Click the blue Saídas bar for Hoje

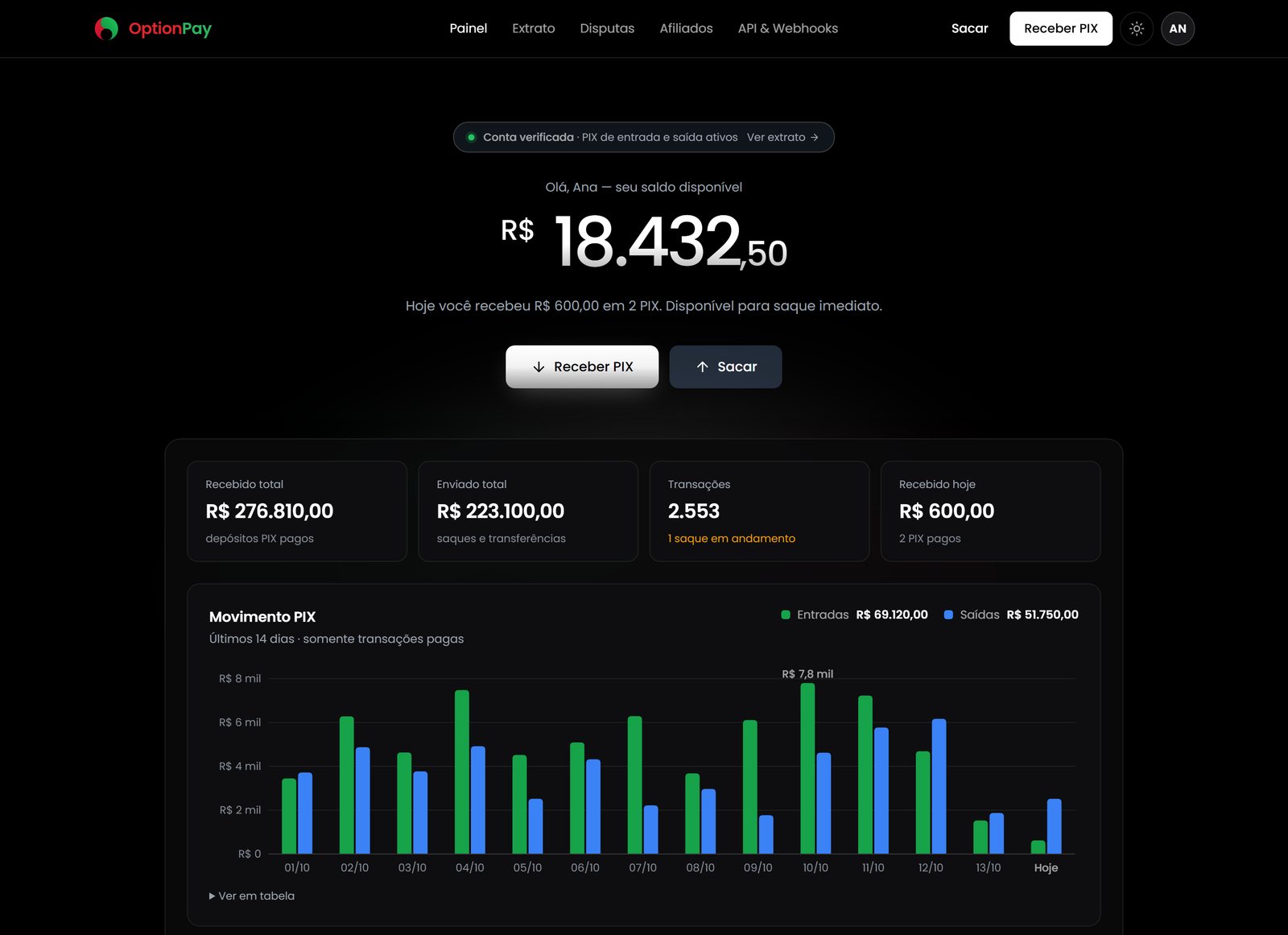(1055, 826)
